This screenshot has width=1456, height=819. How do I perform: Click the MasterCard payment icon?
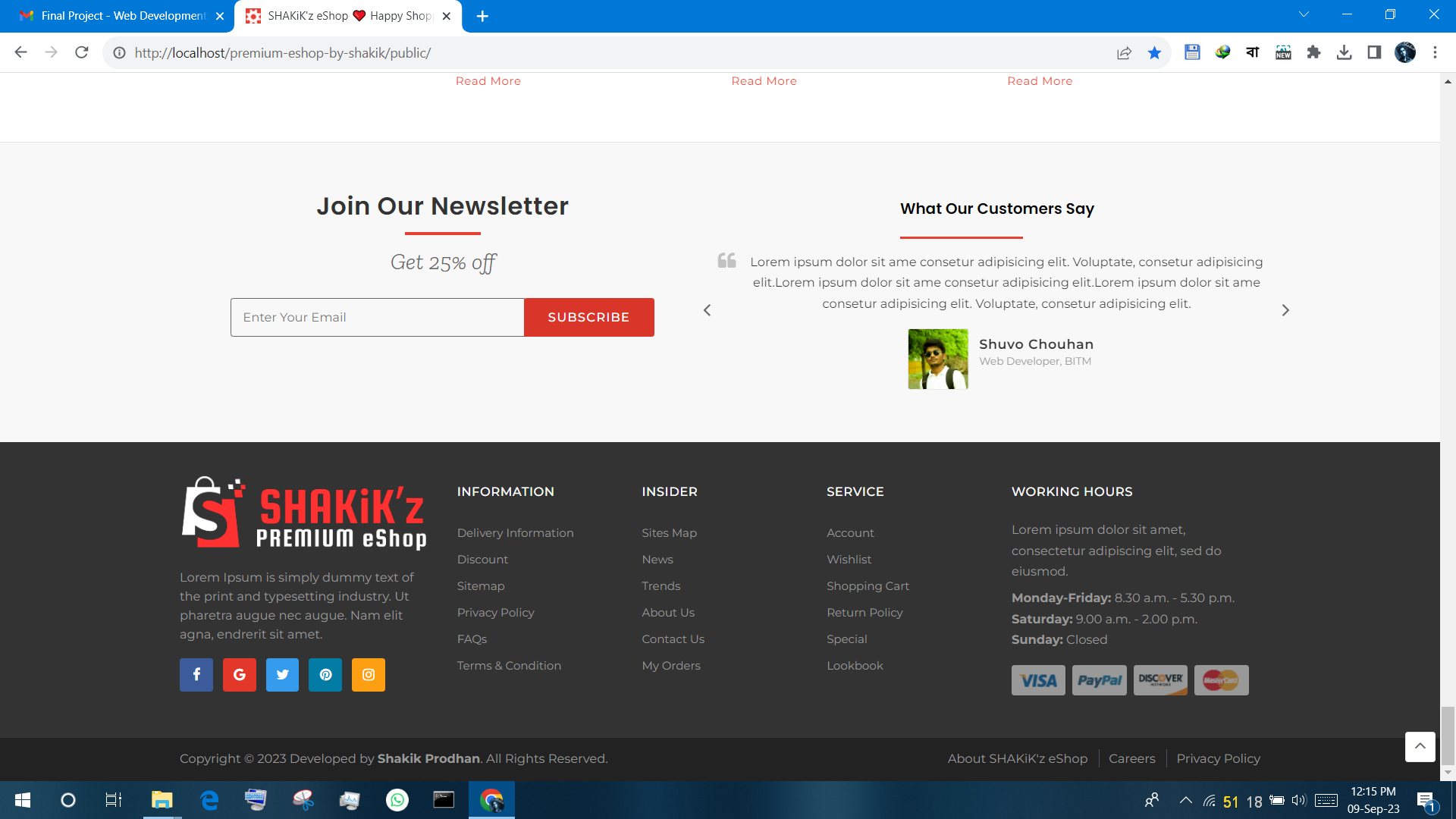pos(1221,680)
